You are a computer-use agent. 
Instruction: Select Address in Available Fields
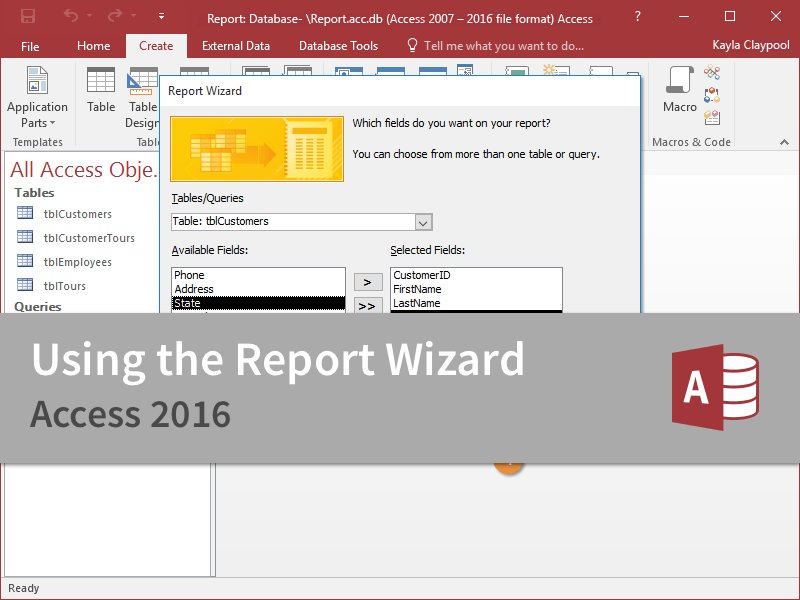[x=258, y=289]
